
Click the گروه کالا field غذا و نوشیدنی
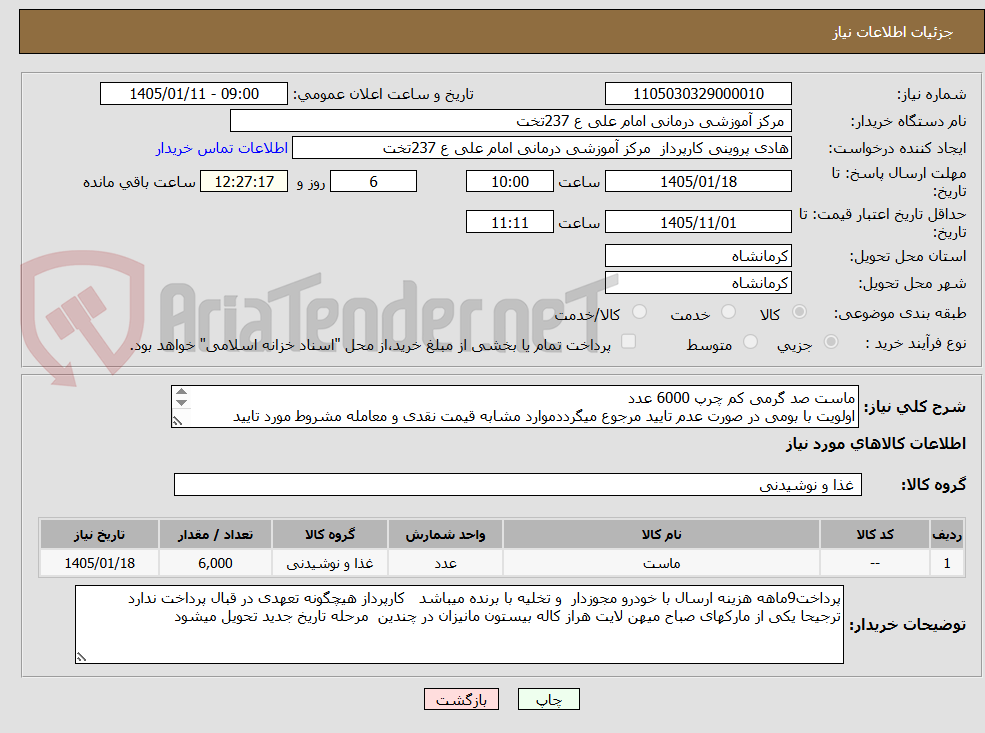pos(518,485)
